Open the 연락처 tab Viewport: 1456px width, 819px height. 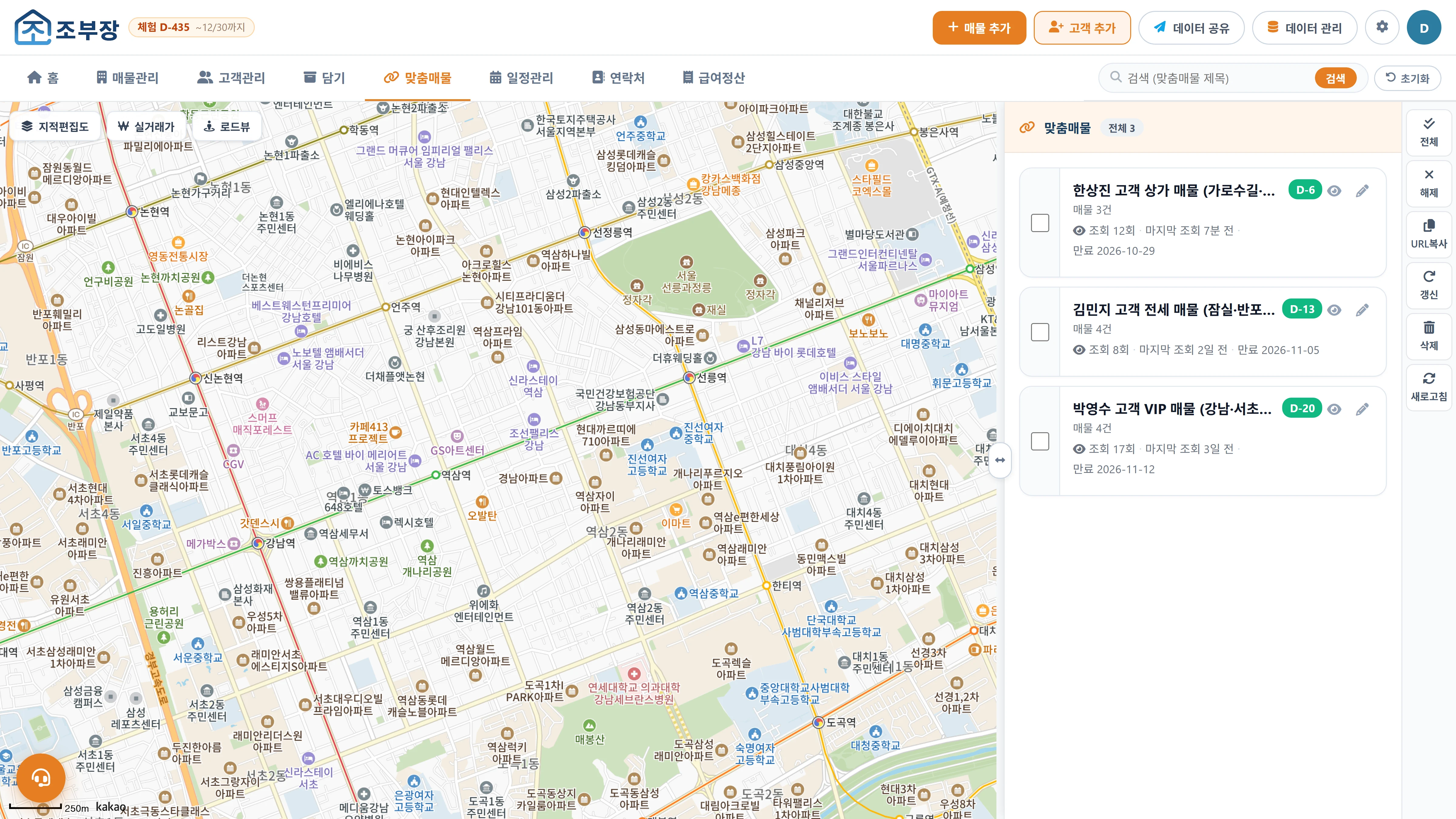point(618,78)
